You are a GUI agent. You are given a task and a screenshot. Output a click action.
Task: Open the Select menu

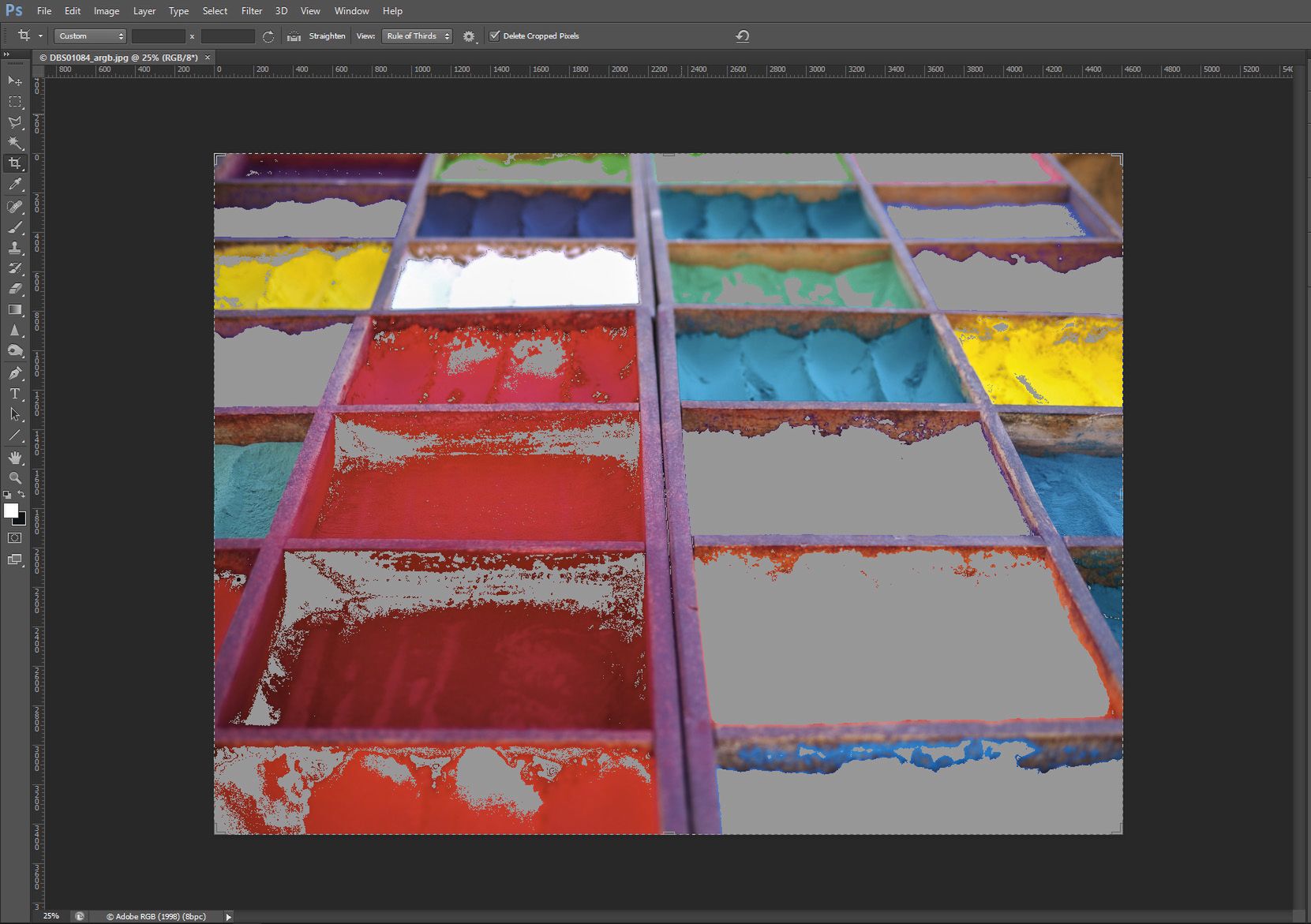click(x=215, y=11)
